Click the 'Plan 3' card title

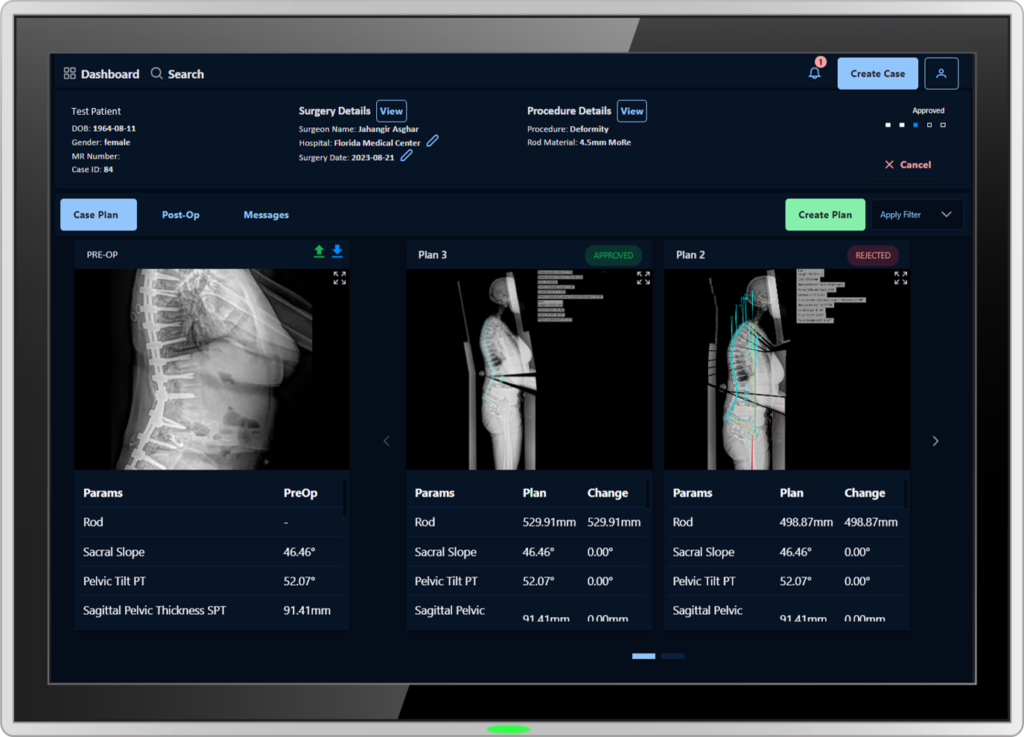[x=432, y=255]
